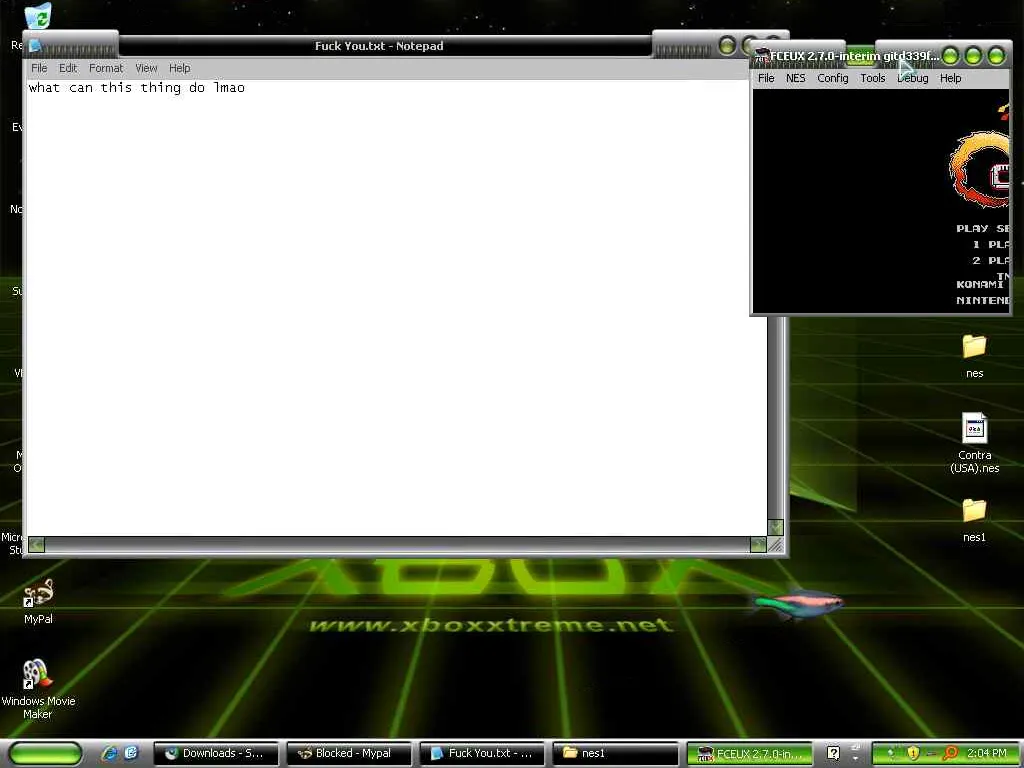This screenshot has height=768, width=1024.
Task: Click the orange magnifier tray icon
Action: 950,753
